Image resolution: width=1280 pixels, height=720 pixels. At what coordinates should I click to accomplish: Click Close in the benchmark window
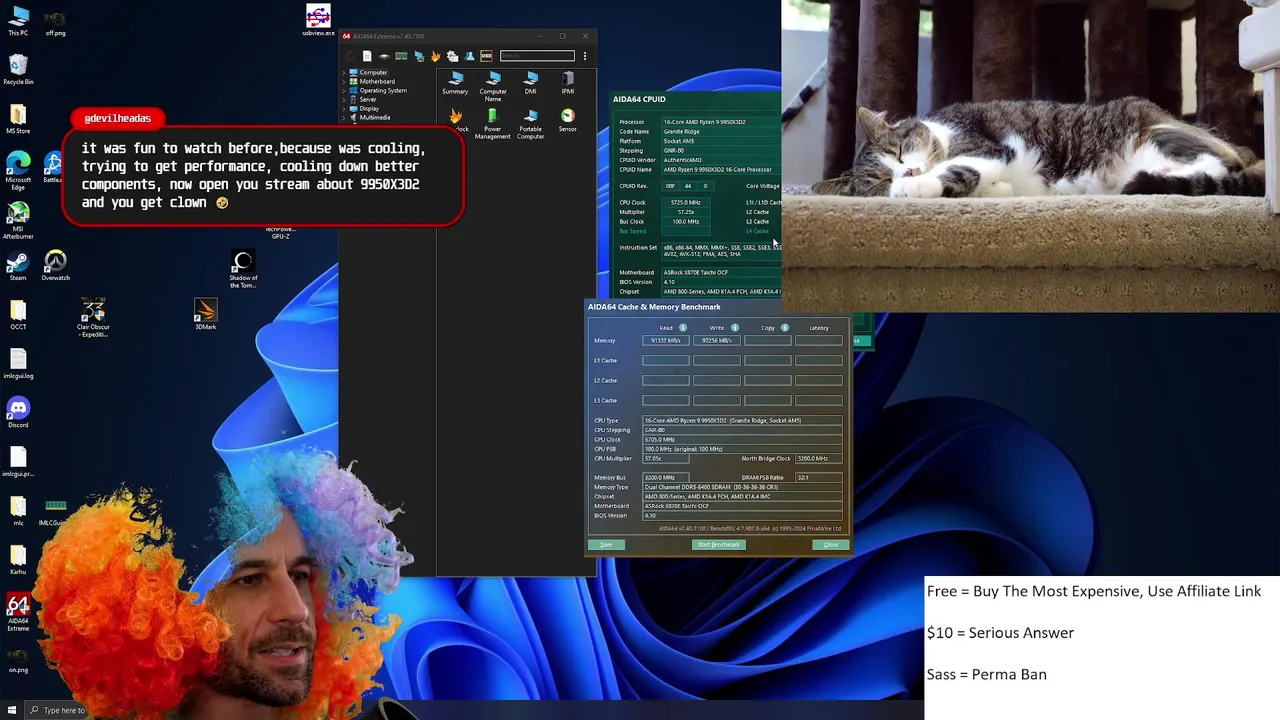pyautogui.click(x=831, y=545)
